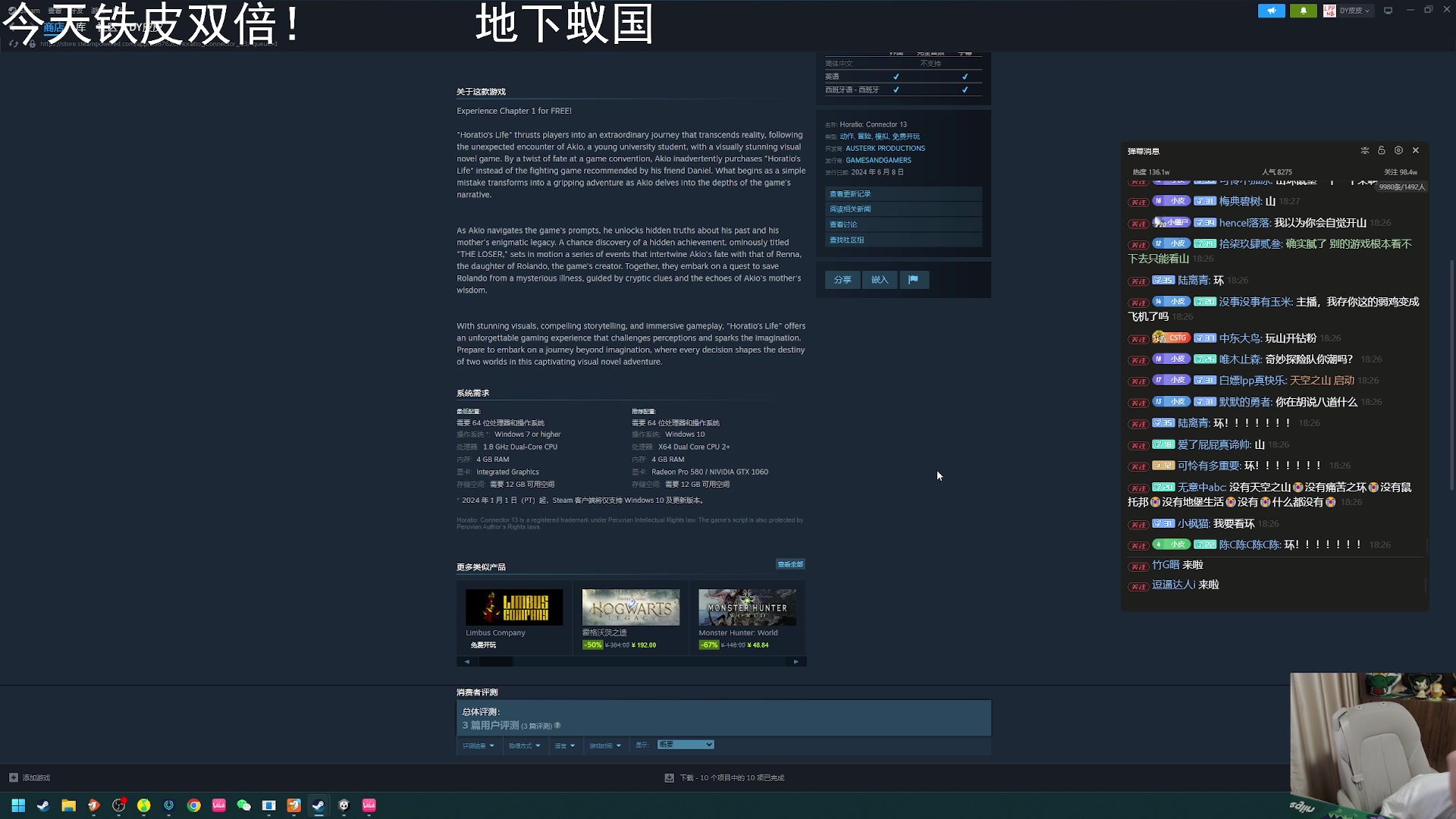Open the downloads icon in Steam footer
Screen dimensions: 1456x819
pyautogui.click(x=669, y=778)
